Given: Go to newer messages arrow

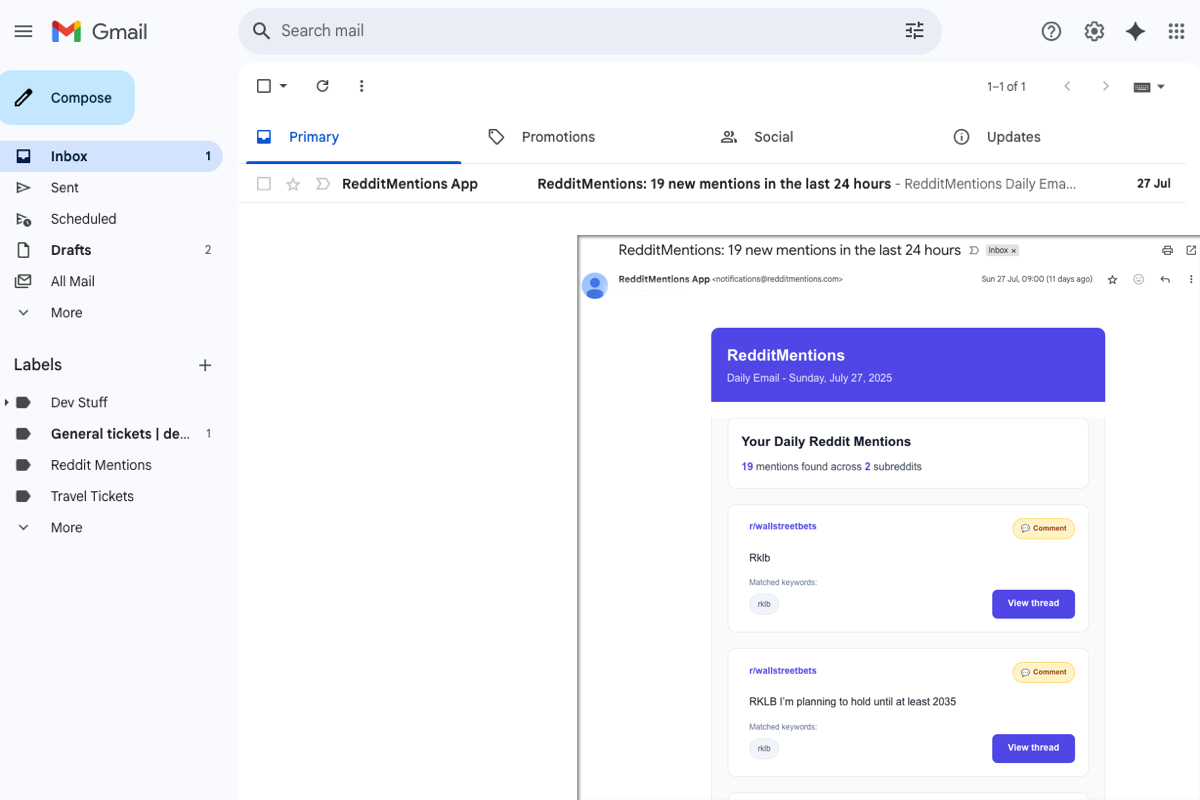Looking at the screenshot, I should 1067,86.
